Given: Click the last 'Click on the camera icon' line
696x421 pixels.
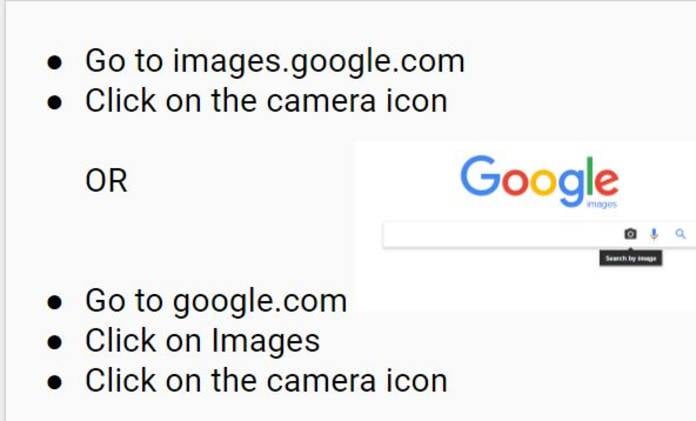Looking at the screenshot, I should (265, 381).
